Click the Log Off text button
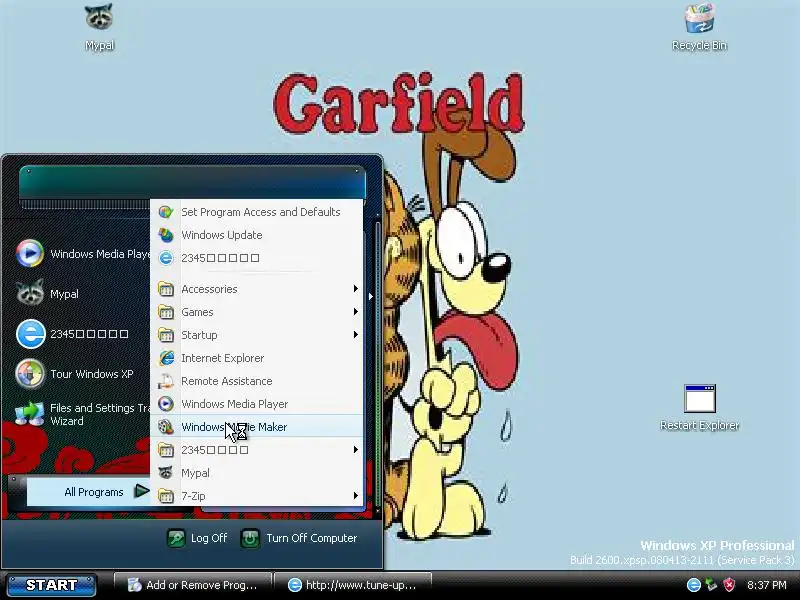Viewport: 800px width, 600px height. point(209,538)
